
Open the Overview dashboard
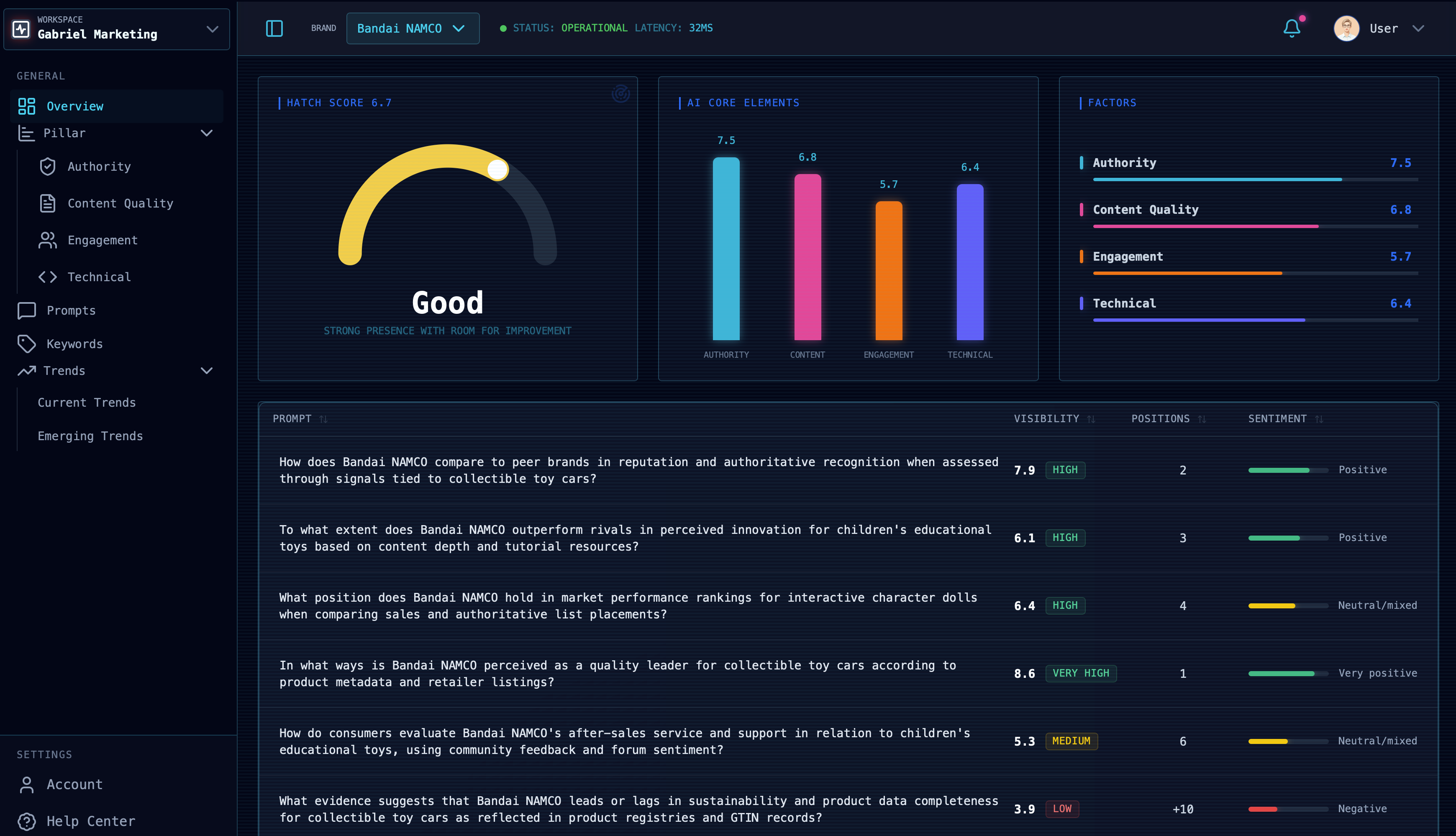(74, 105)
